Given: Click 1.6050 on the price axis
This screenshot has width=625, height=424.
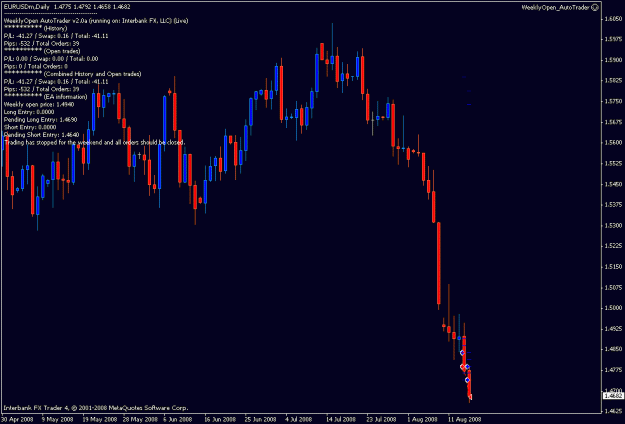Looking at the screenshot, I should coord(614,19).
